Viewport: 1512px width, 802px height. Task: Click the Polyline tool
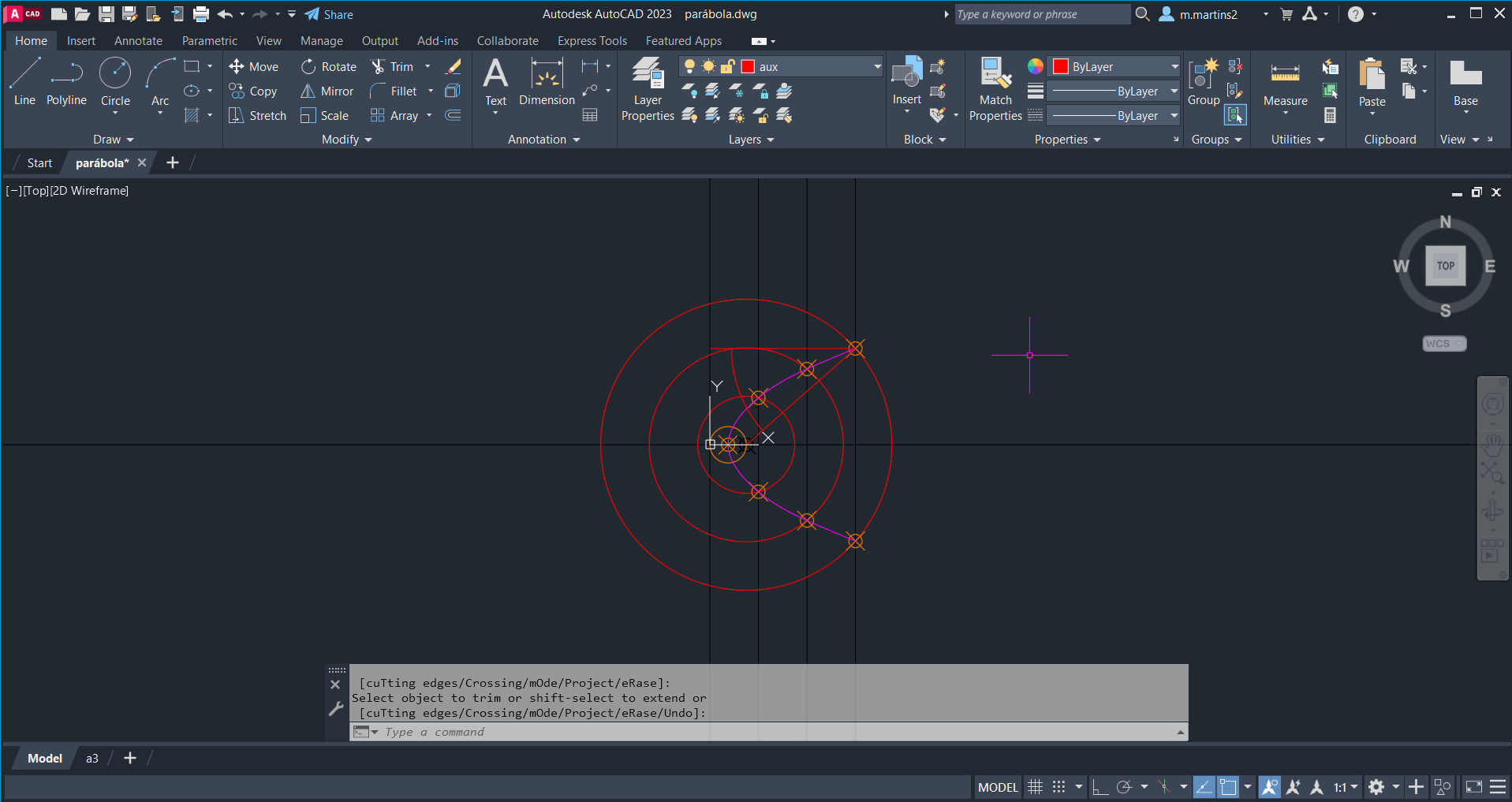tap(66, 81)
